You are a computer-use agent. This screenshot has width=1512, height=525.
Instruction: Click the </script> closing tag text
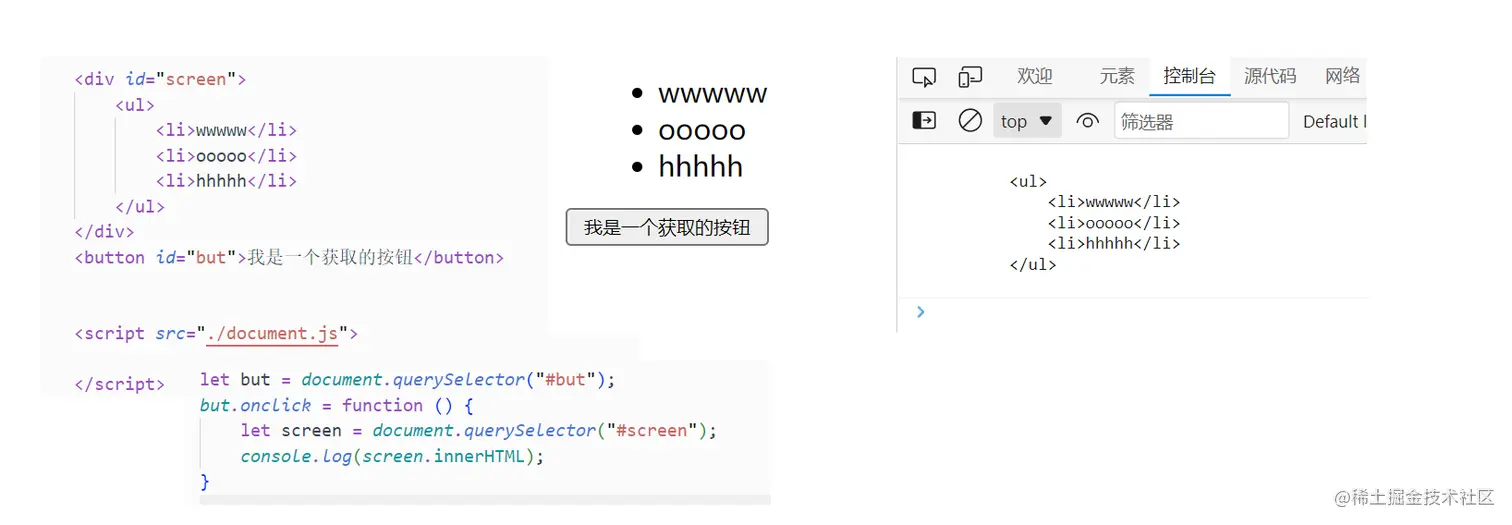click(120, 384)
